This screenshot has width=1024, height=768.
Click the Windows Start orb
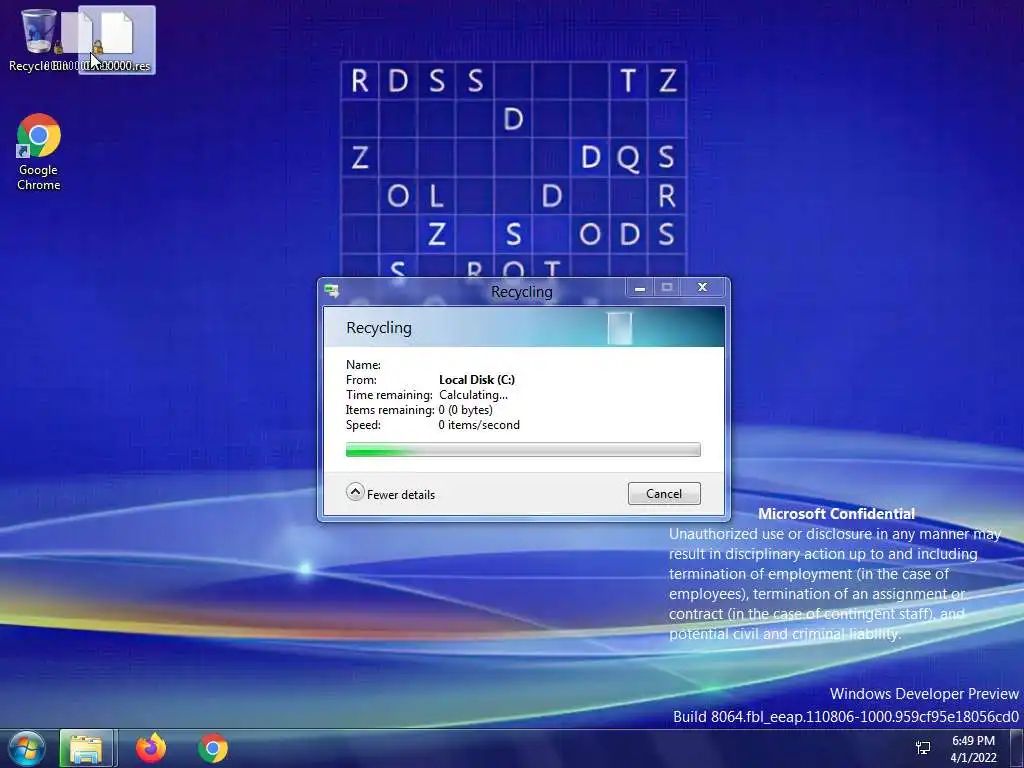(27, 748)
